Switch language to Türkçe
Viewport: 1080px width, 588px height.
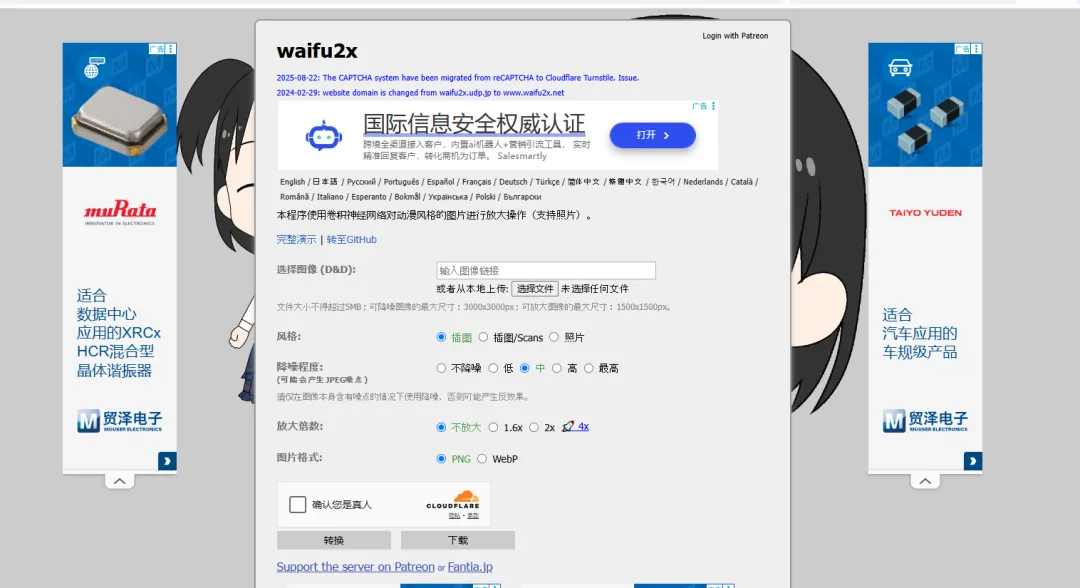click(548, 182)
